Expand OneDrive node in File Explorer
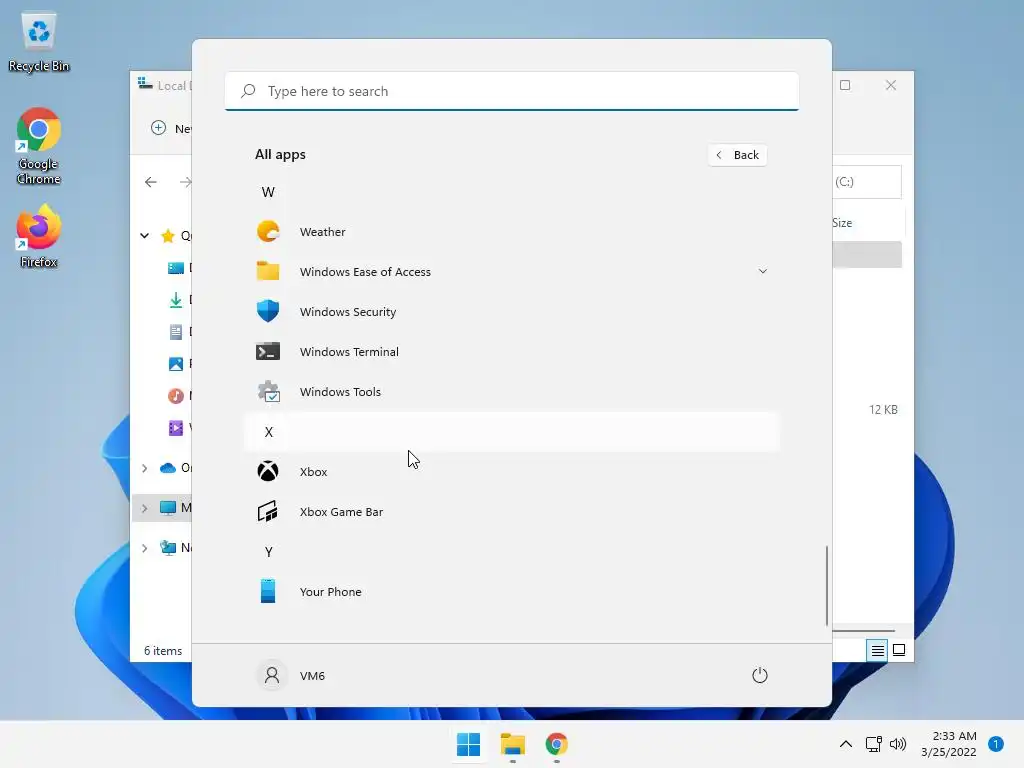 point(144,468)
